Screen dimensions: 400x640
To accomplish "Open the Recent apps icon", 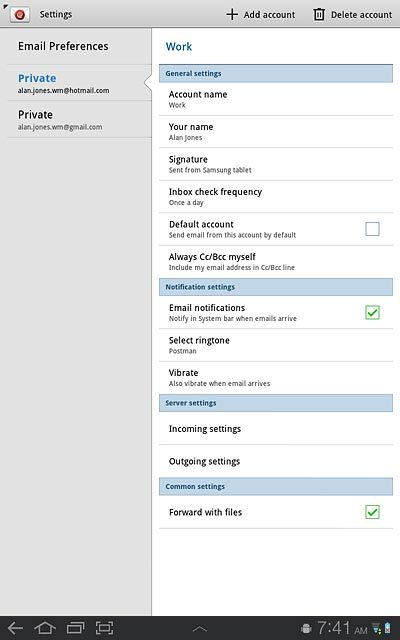I will (x=75, y=628).
